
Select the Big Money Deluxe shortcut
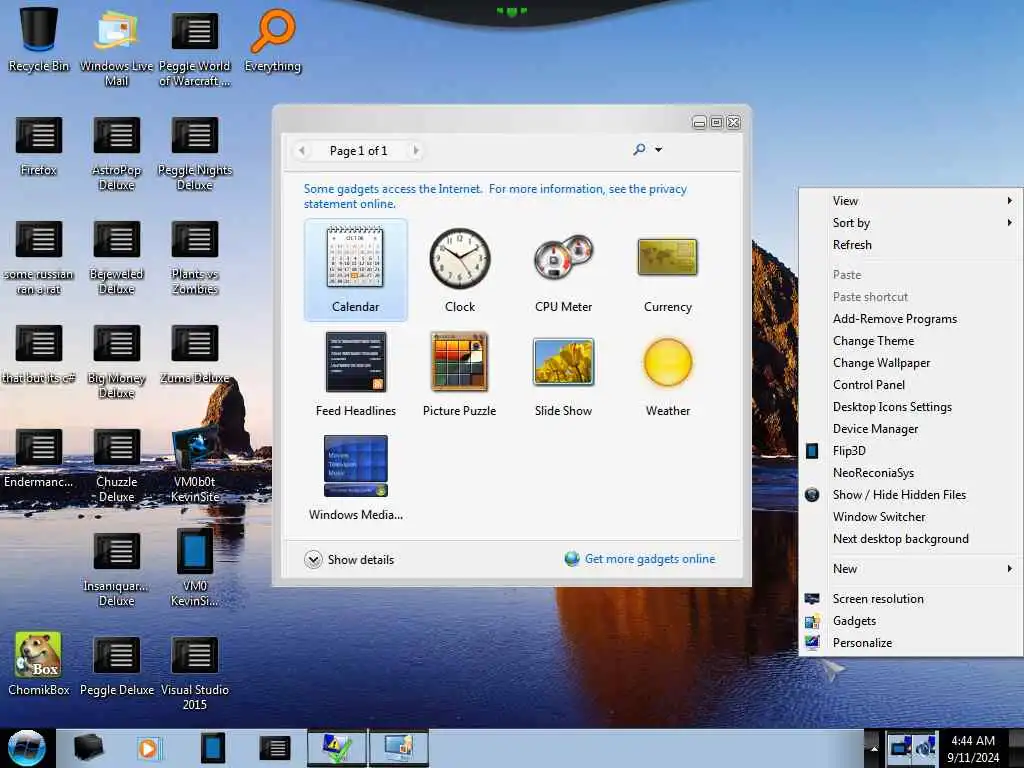(116, 361)
